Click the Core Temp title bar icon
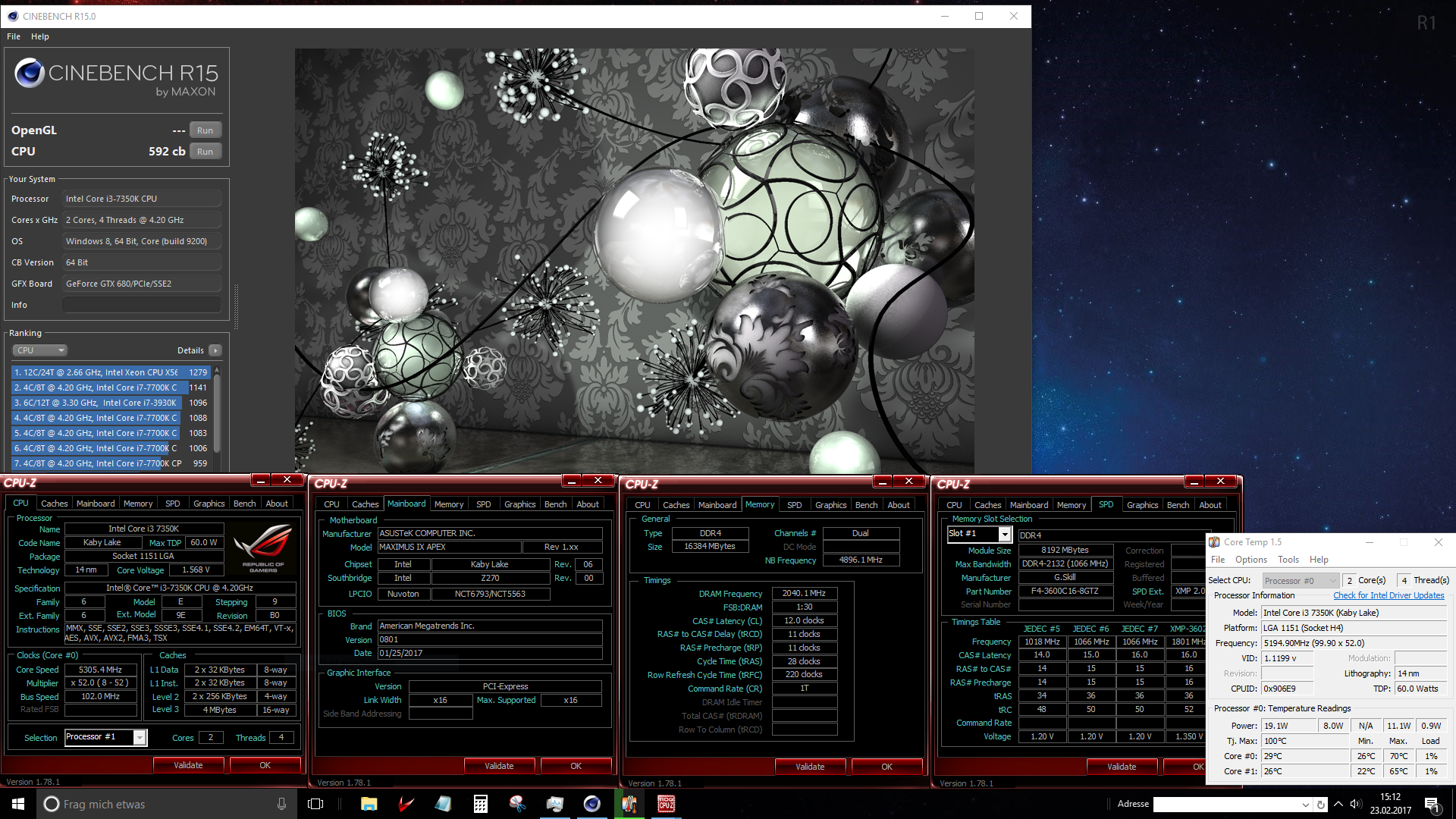 1214,542
